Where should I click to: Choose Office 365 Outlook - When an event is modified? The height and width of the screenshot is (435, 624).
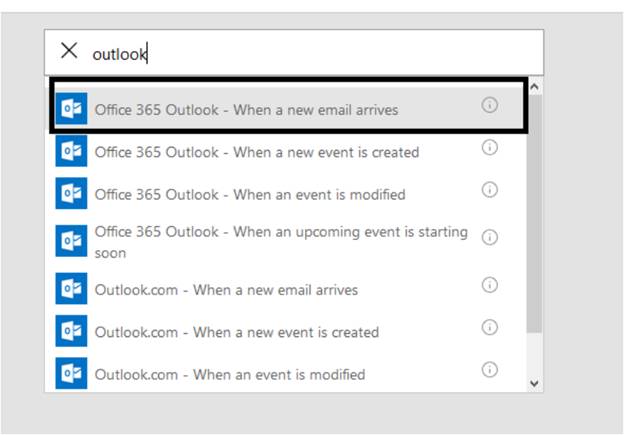click(x=250, y=194)
